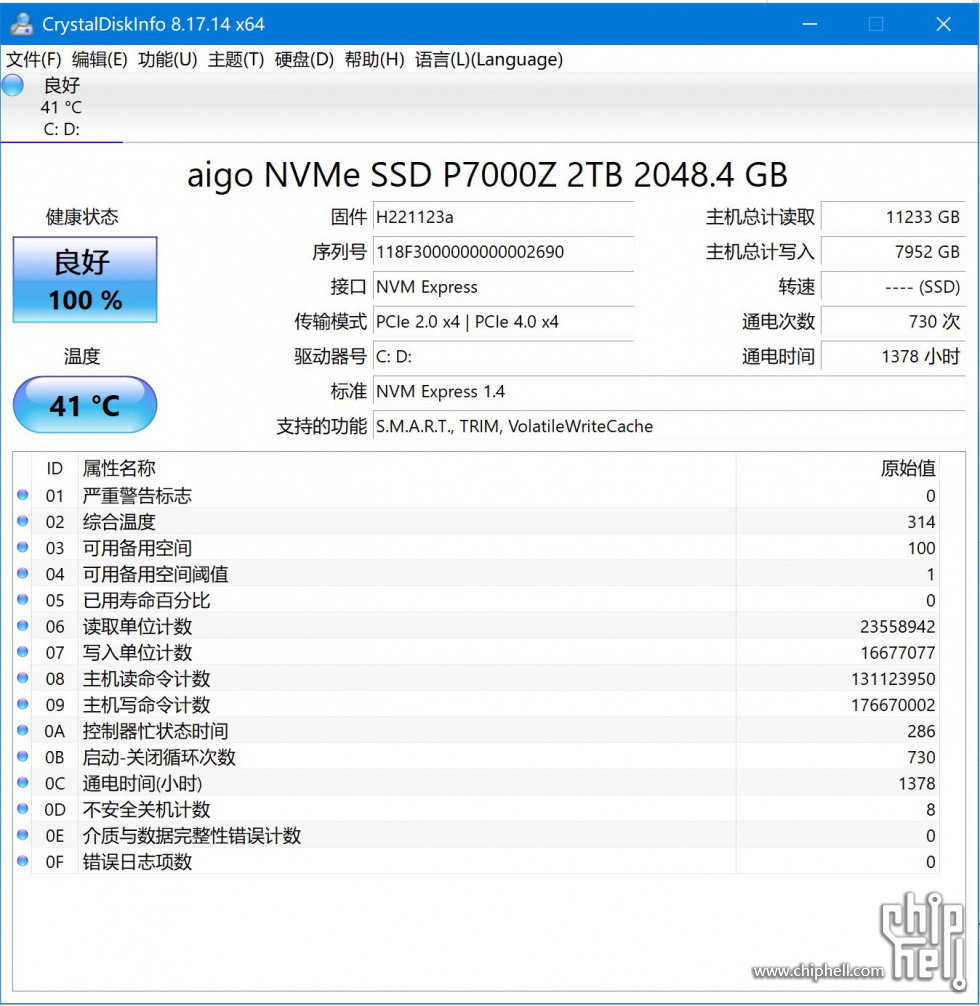980x1006 pixels.
Task: Click the status dot for row 01 严重警告标志
Action: point(22,495)
